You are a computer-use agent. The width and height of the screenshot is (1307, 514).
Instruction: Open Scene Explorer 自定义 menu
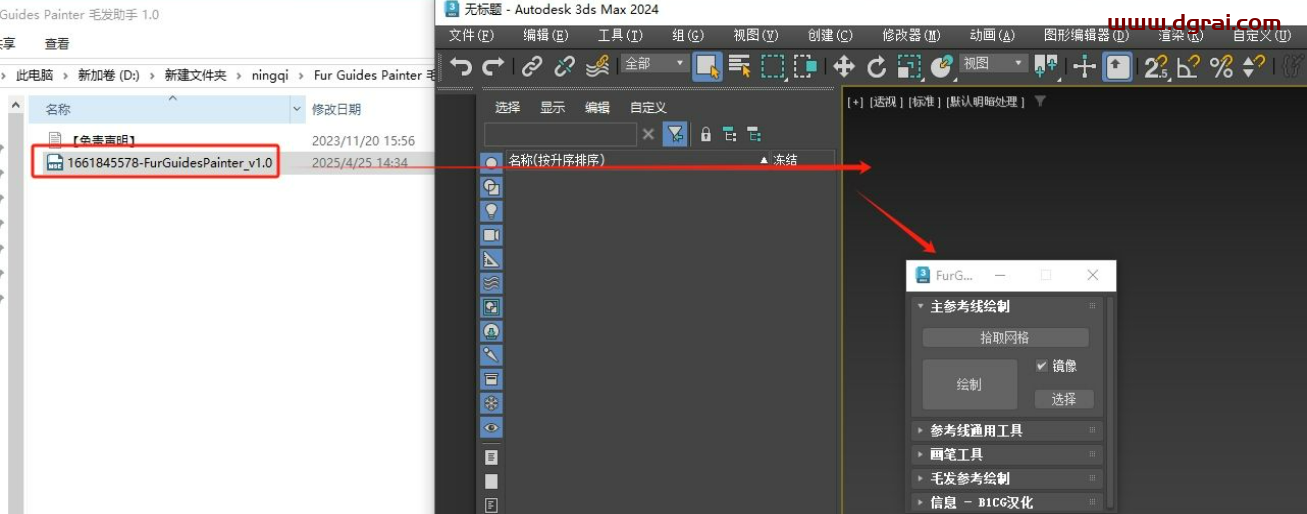pos(648,108)
